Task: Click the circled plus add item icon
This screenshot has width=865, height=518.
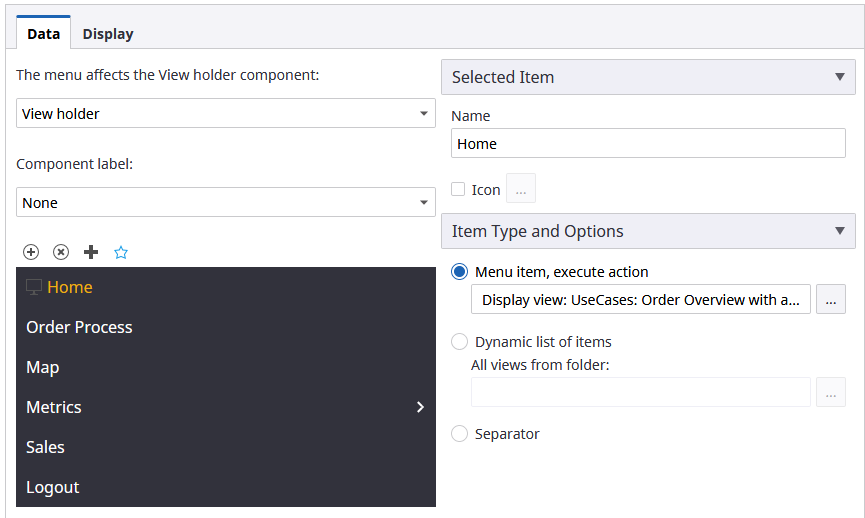Action: [31, 252]
